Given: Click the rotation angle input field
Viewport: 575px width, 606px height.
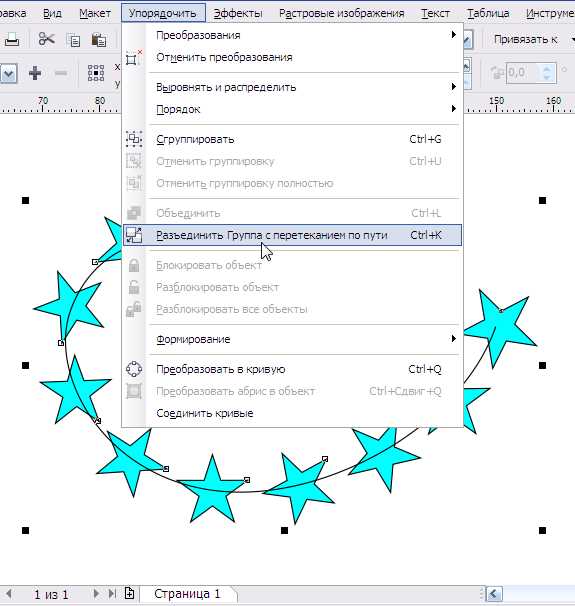Looking at the screenshot, I should [522, 73].
